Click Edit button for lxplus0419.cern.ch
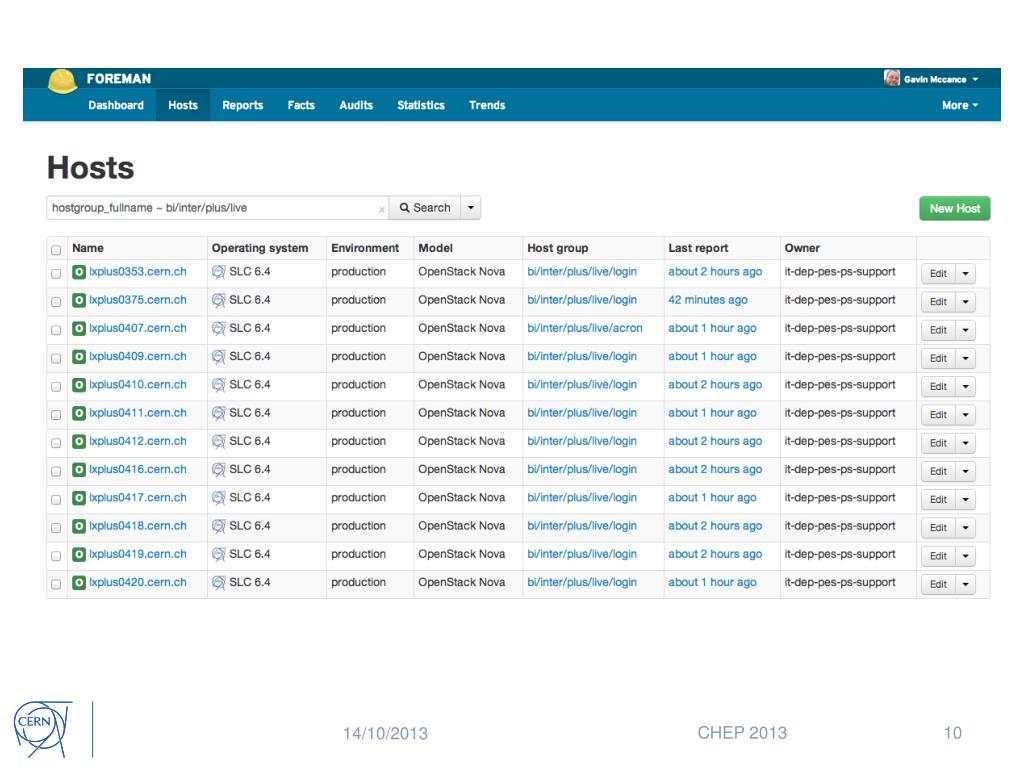 click(938, 556)
